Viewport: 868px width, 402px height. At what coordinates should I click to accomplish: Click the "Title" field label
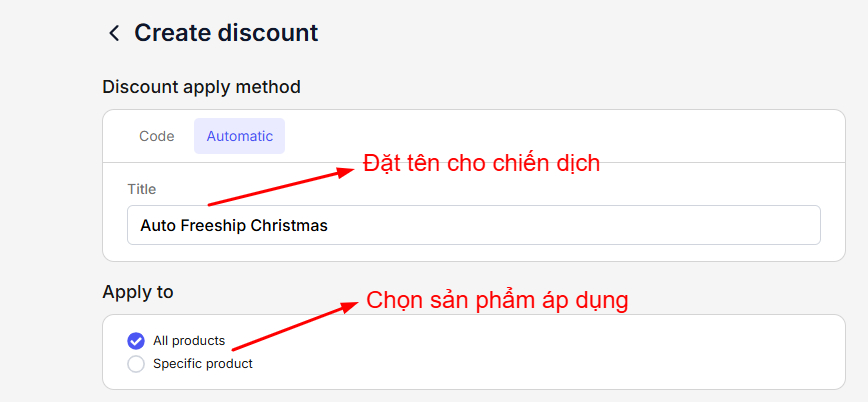[x=142, y=189]
